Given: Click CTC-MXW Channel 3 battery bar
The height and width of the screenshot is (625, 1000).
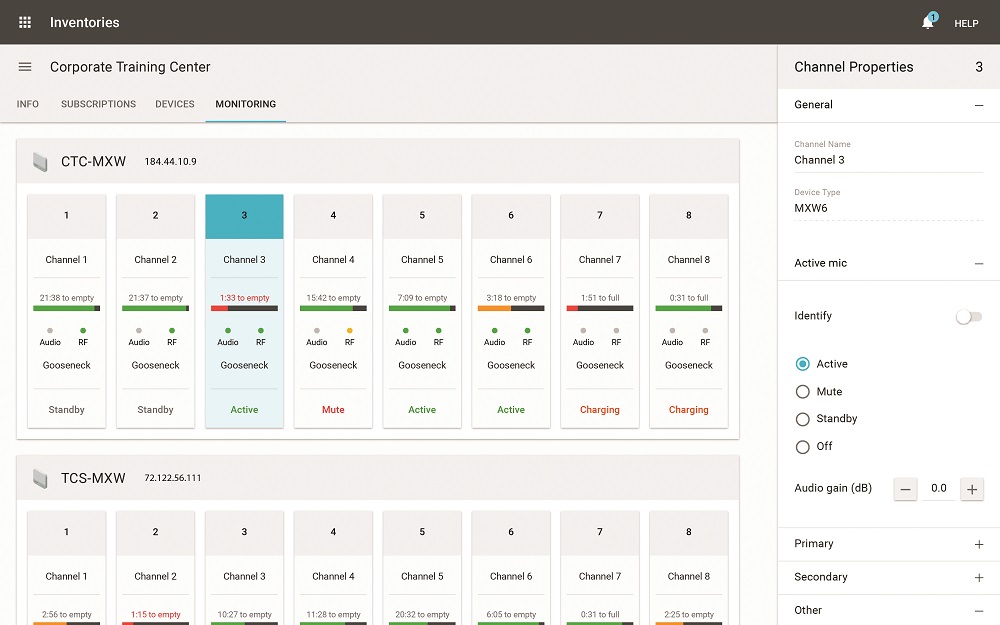Looking at the screenshot, I should point(244,309).
